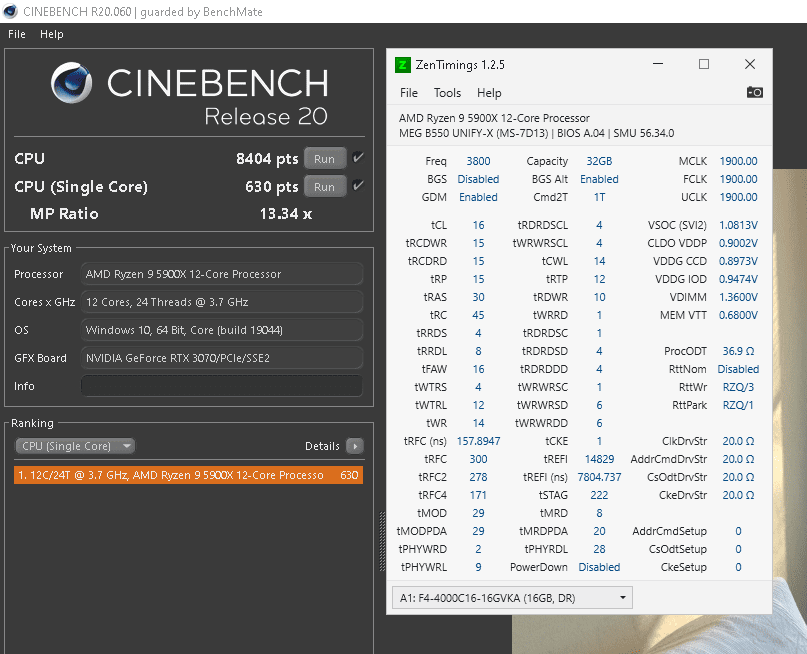Toggle the CPU test checkbox

point(358,157)
